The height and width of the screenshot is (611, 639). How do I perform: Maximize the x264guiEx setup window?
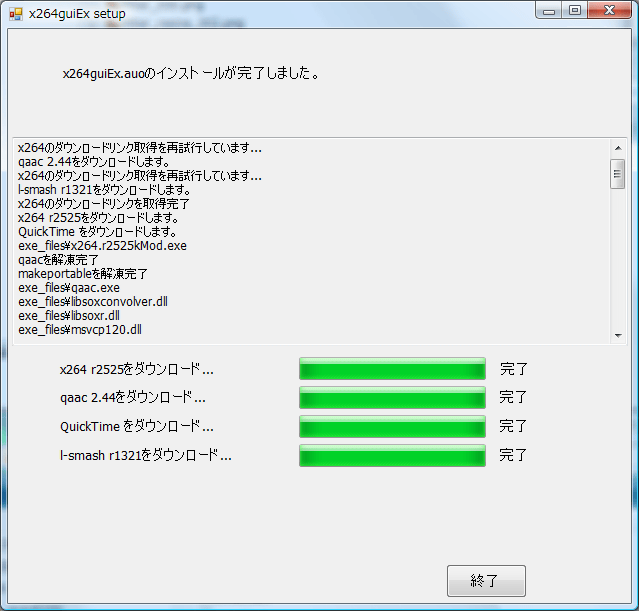(x=575, y=10)
